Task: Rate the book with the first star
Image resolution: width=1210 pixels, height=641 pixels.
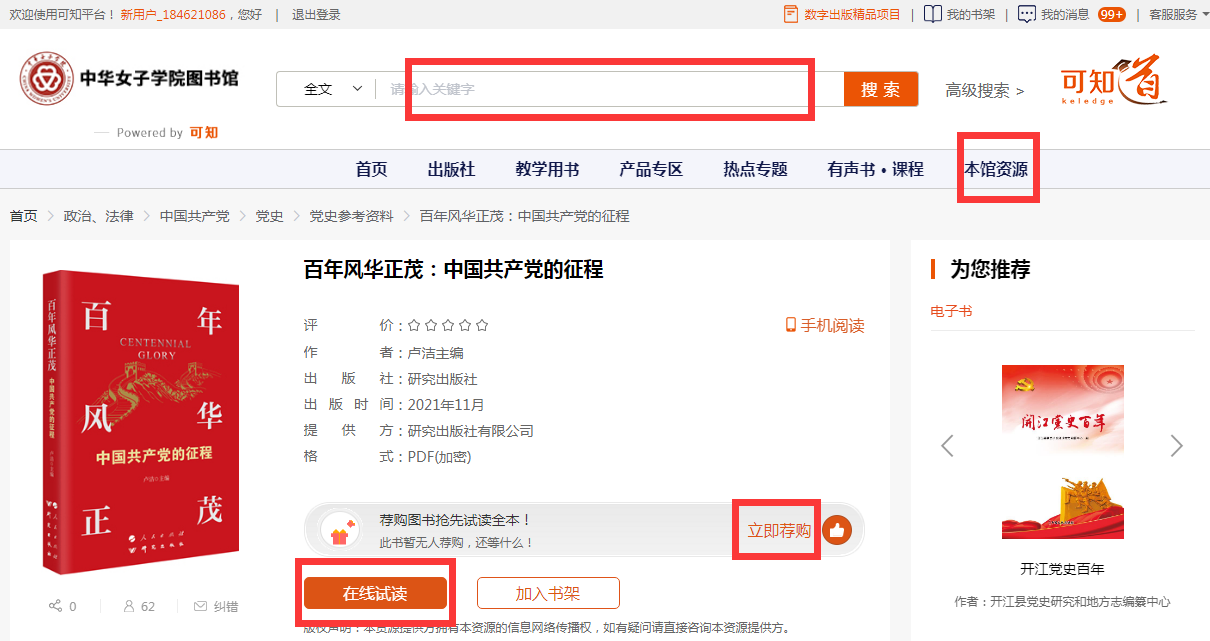Action: coord(414,326)
